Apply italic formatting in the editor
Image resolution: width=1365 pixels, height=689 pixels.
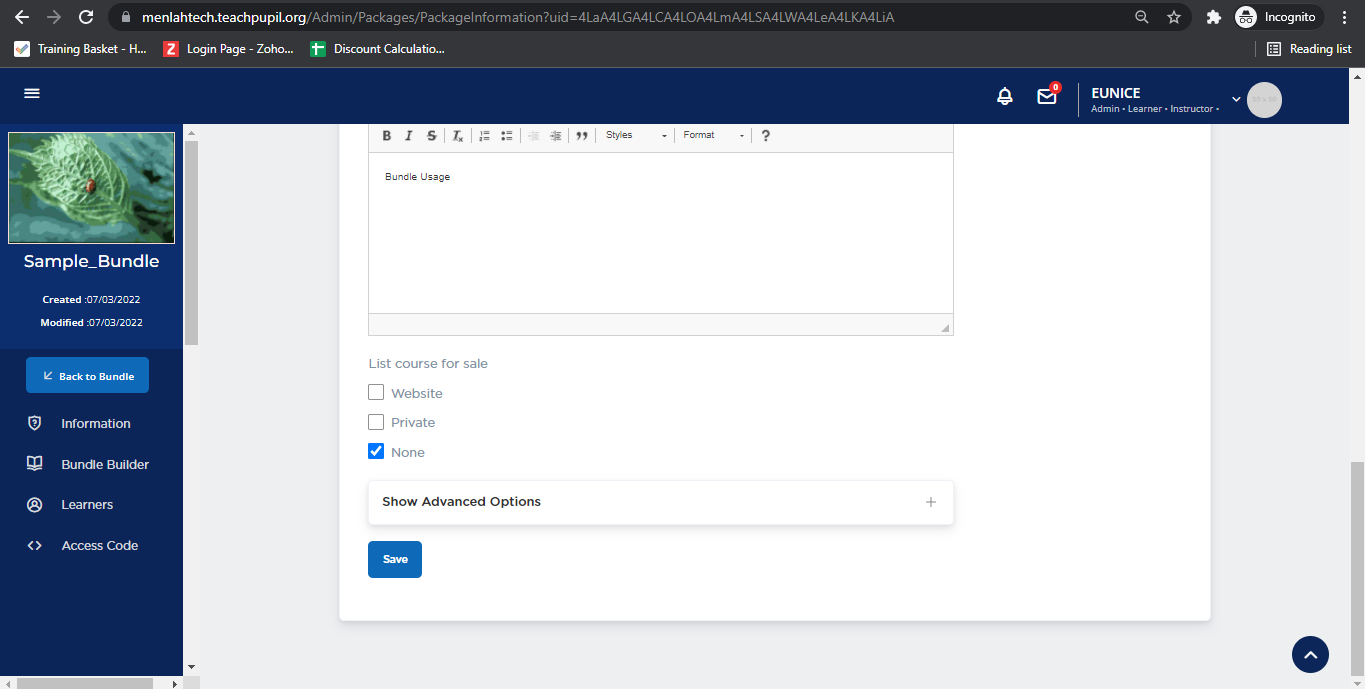409,136
